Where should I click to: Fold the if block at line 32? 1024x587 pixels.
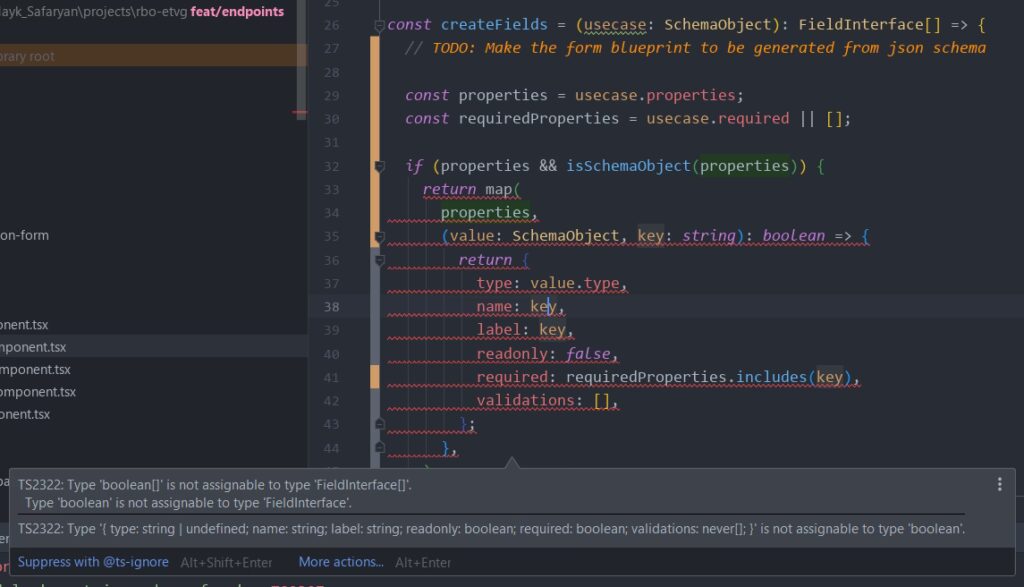[x=379, y=166]
